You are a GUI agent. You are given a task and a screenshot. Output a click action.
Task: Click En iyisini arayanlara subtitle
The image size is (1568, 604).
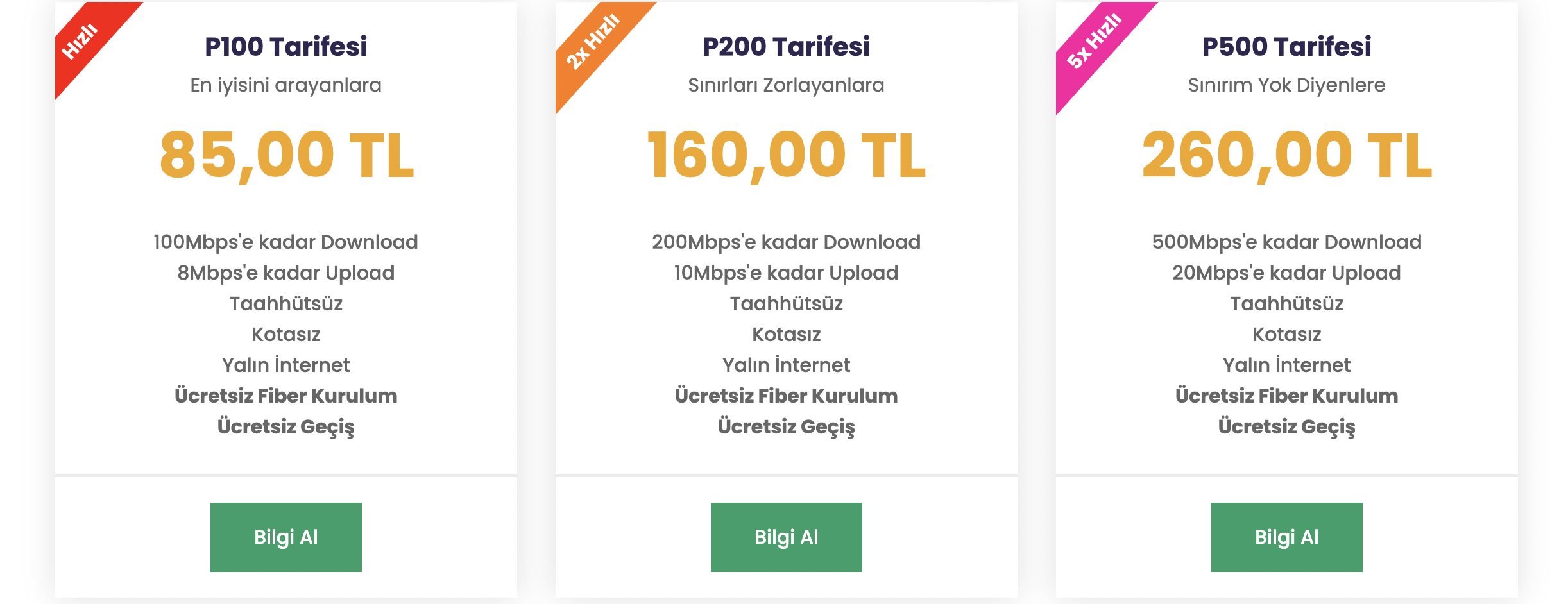pos(286,85)
